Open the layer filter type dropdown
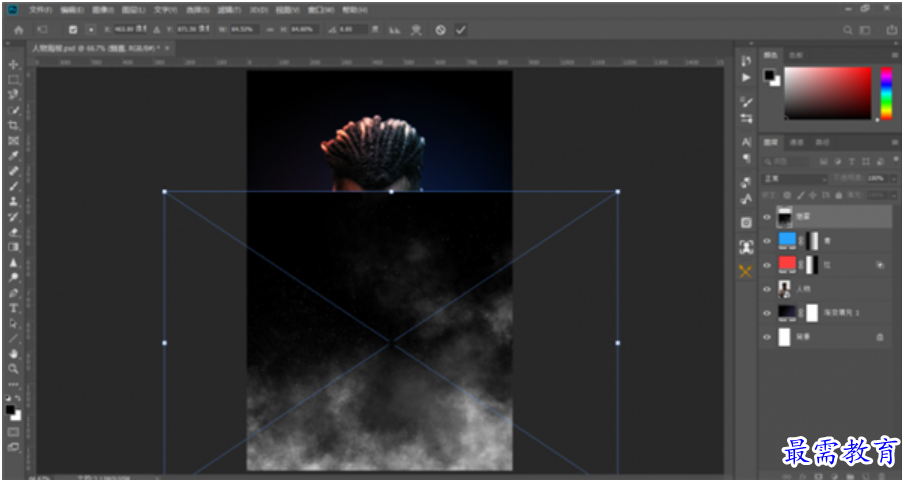906x483 pixels. pos(786,162)
